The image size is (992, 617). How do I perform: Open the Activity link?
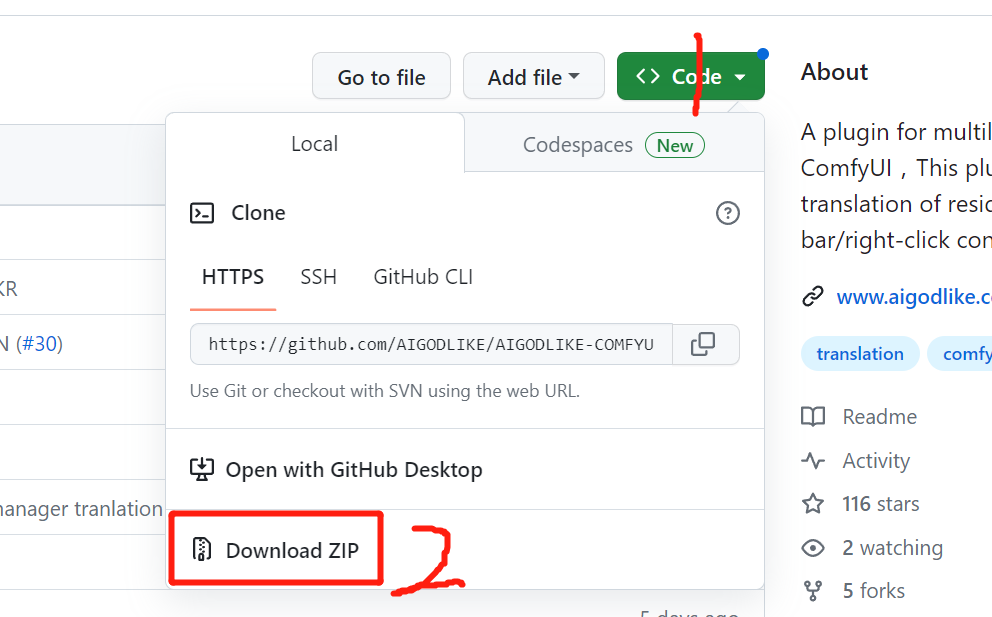point(876,461)
